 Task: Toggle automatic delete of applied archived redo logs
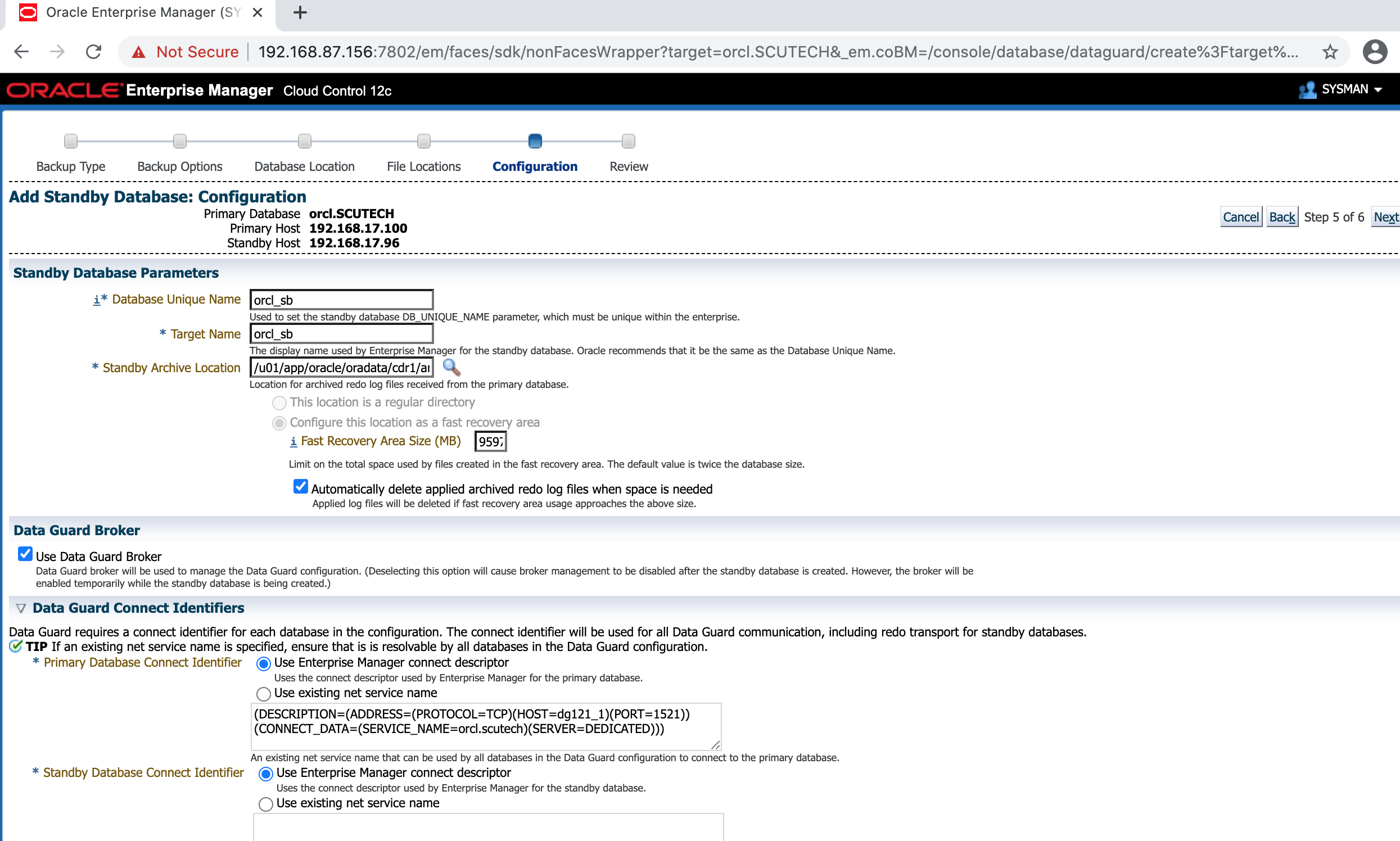[301, 487]
